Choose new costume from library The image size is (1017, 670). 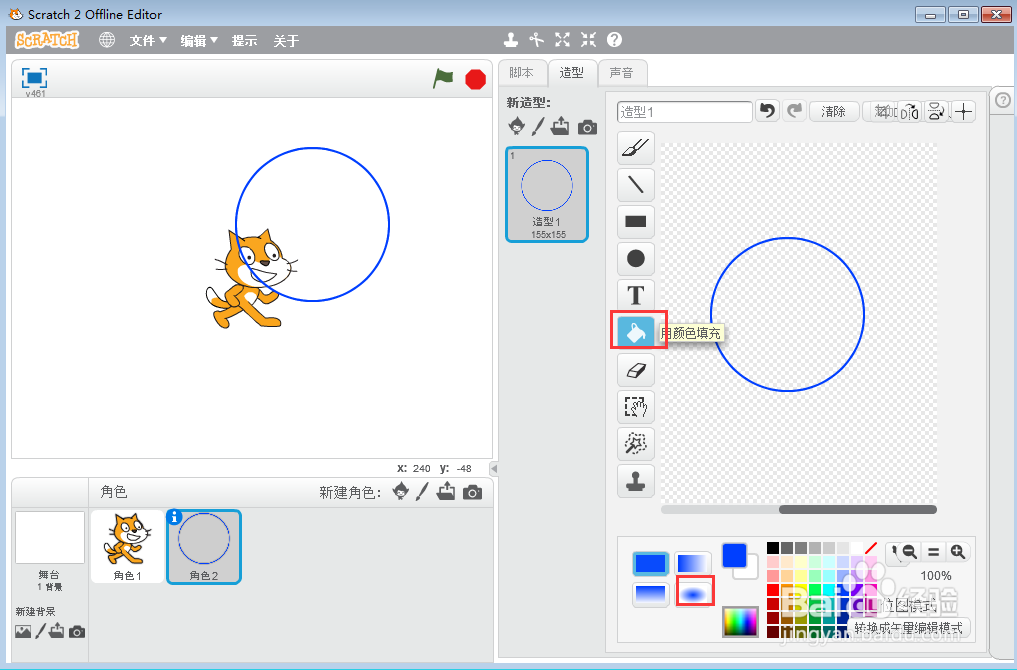[516, 126]
